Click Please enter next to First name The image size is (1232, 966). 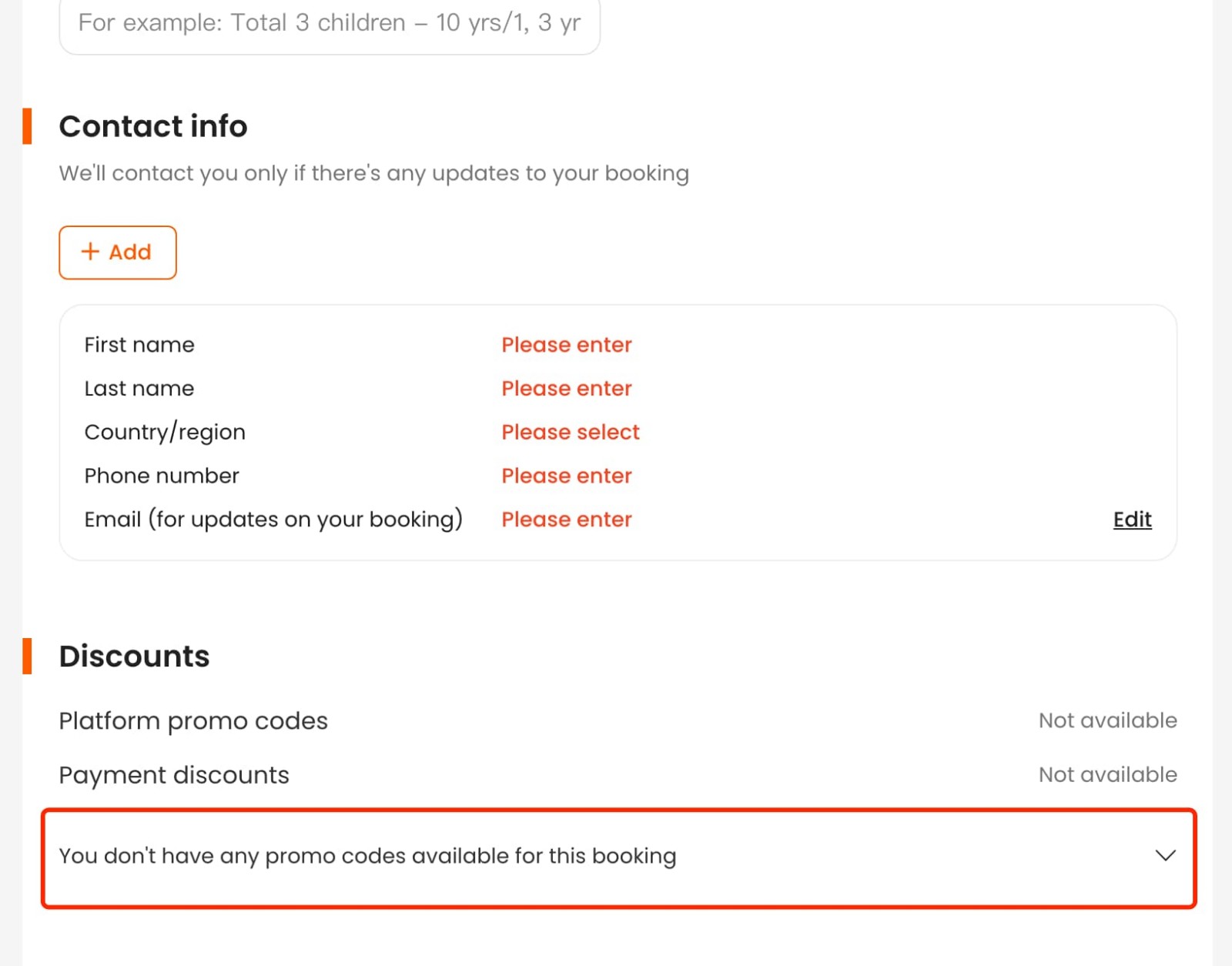click(566, 345)
